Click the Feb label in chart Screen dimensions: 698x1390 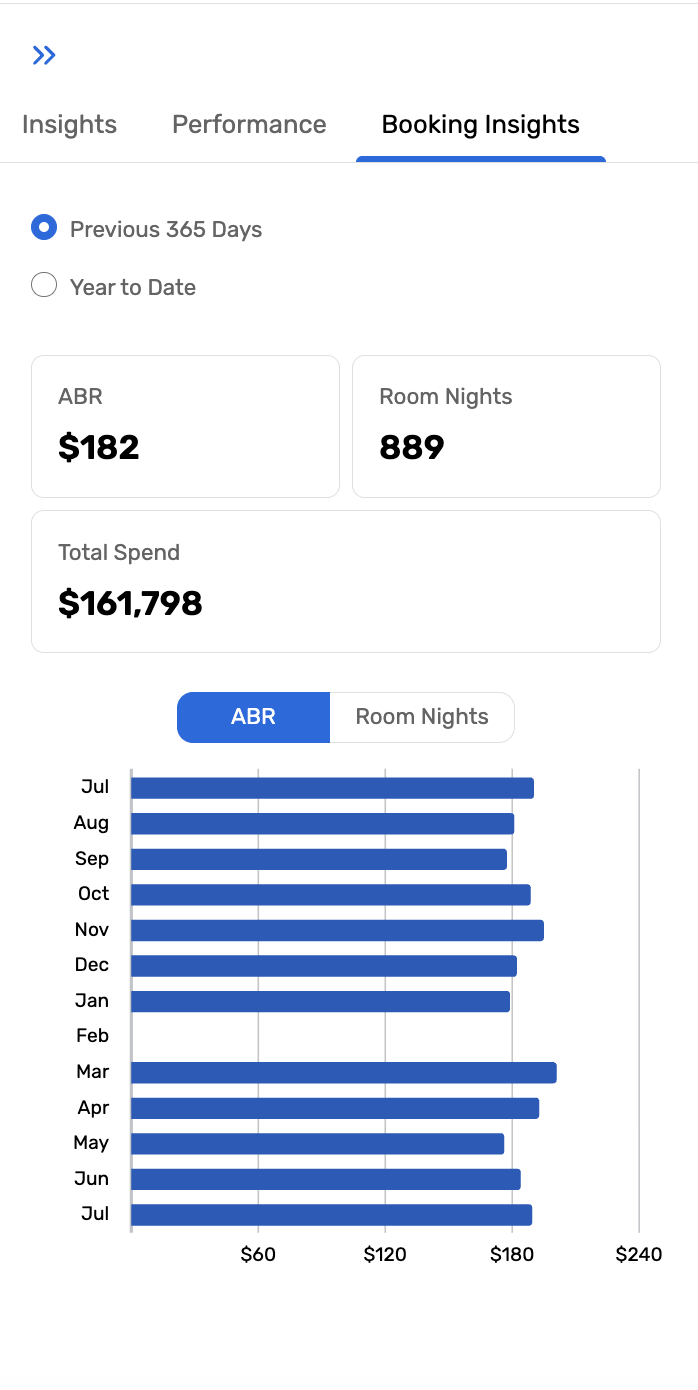[x=92, y=1036]
